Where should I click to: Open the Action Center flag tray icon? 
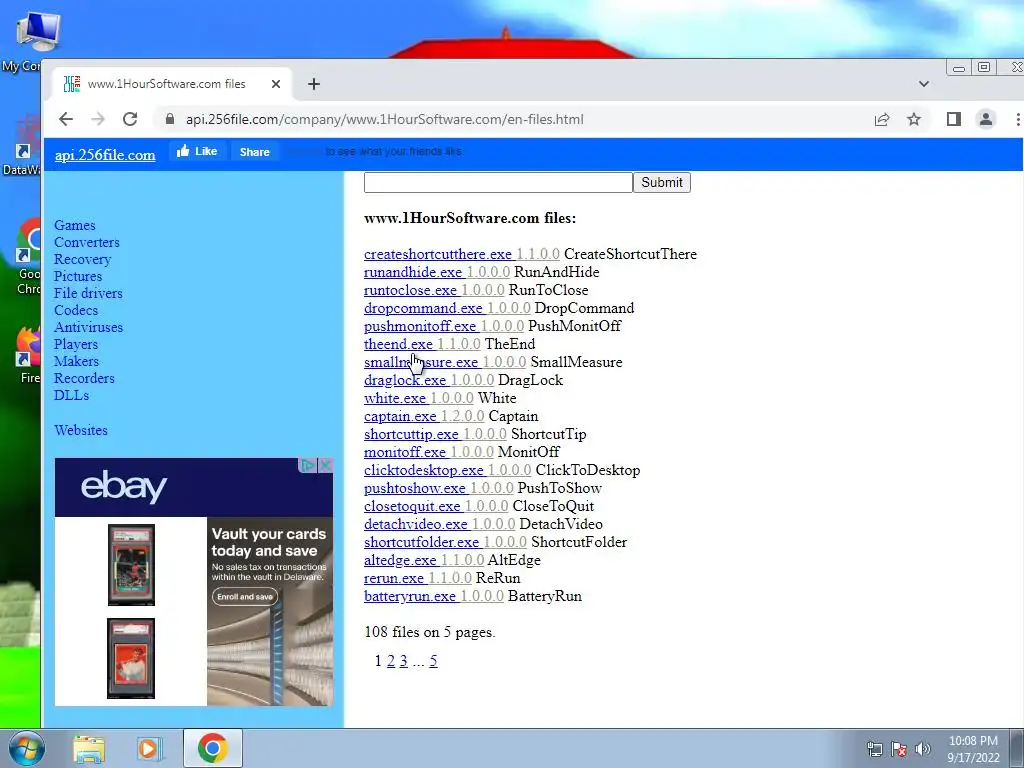899,749
